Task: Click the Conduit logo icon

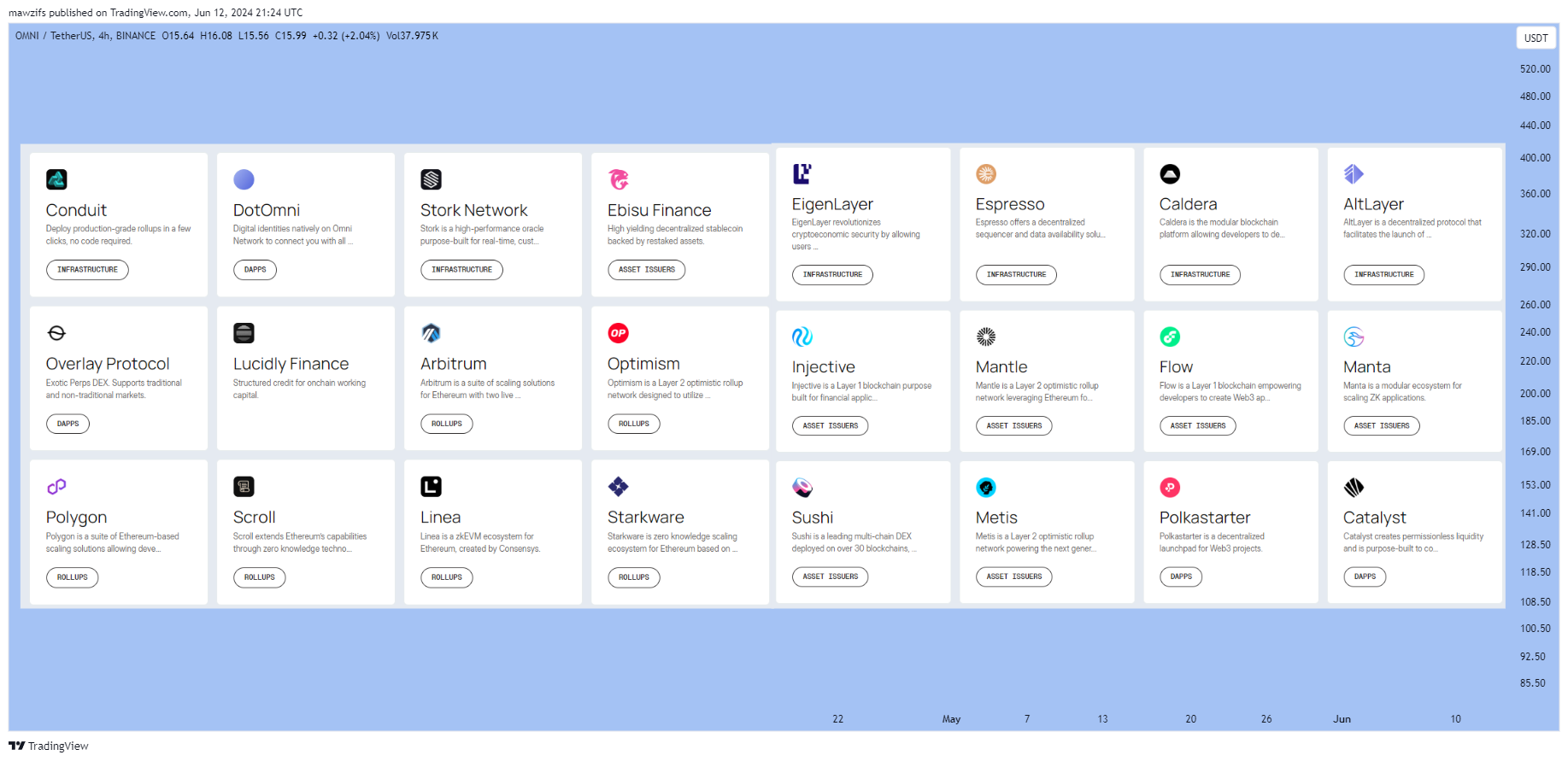Action: pyautogui.click(x=56, y=179)
